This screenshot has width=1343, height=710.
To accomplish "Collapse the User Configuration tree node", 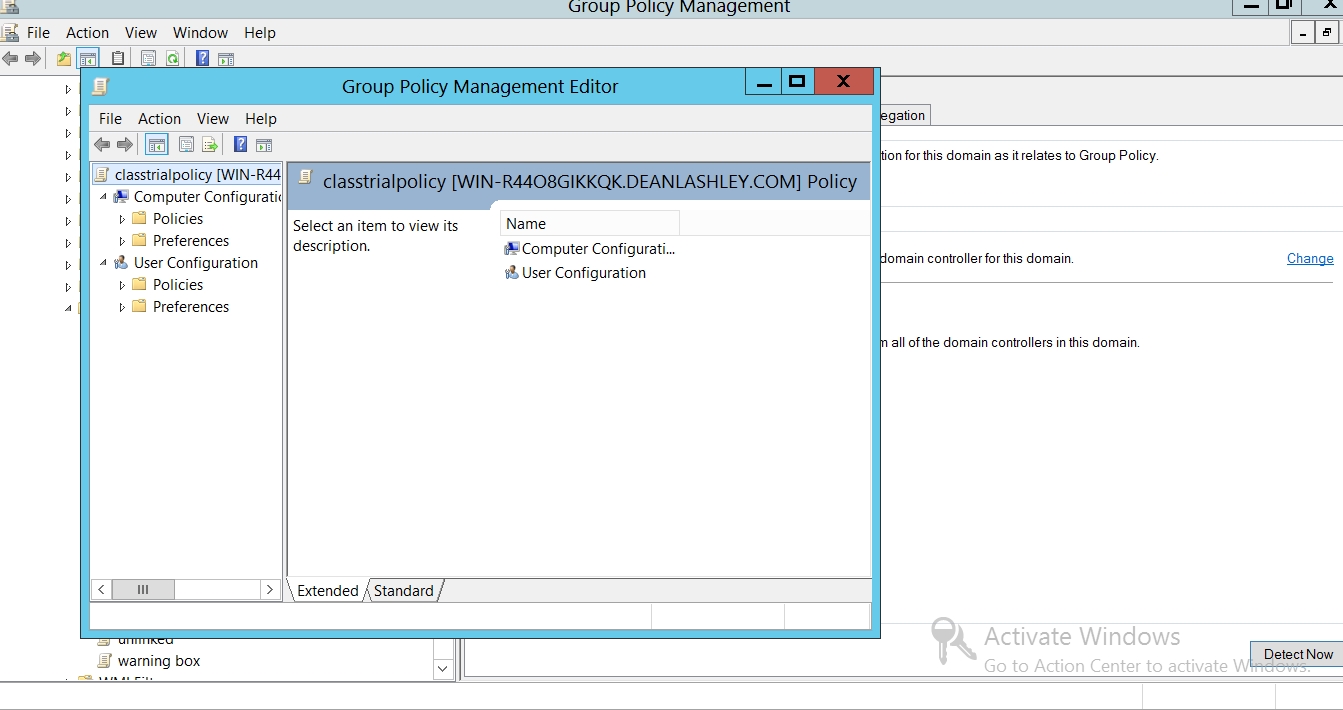I will (104, 263).
